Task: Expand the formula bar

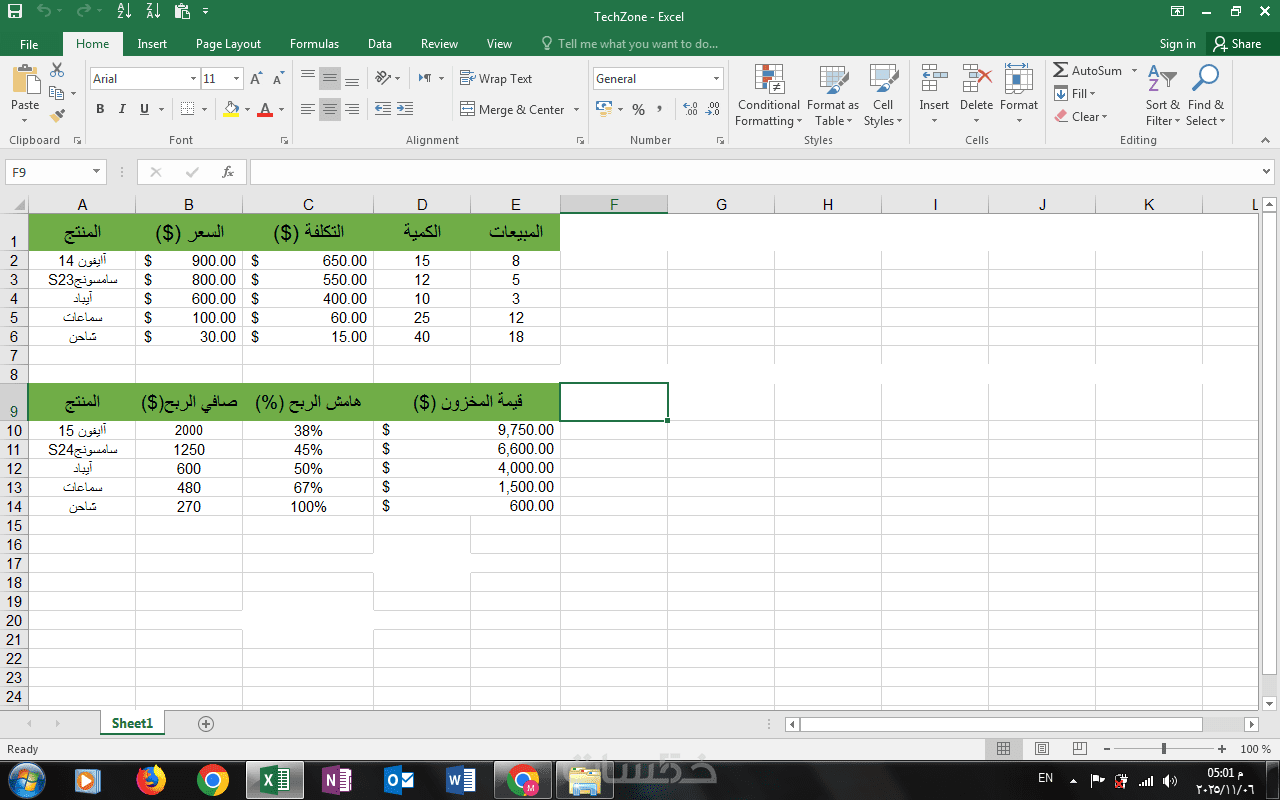Action: [1267, 172]
